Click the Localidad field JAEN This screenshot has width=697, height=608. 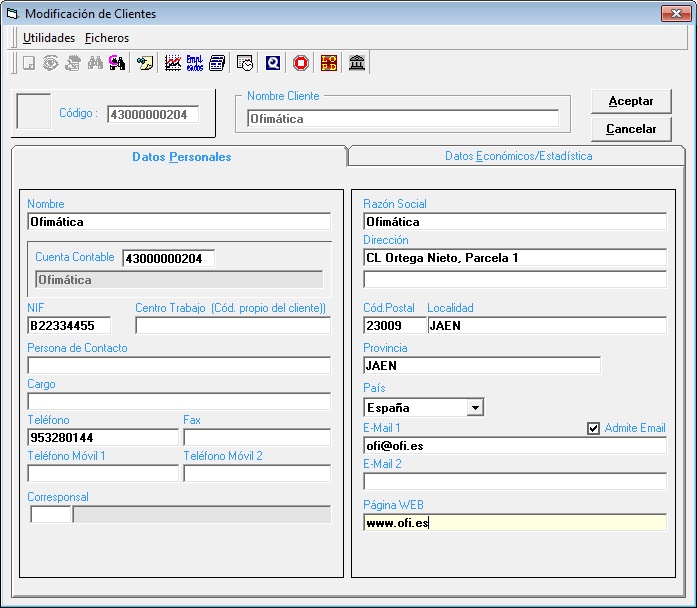(x=547, y=326)
